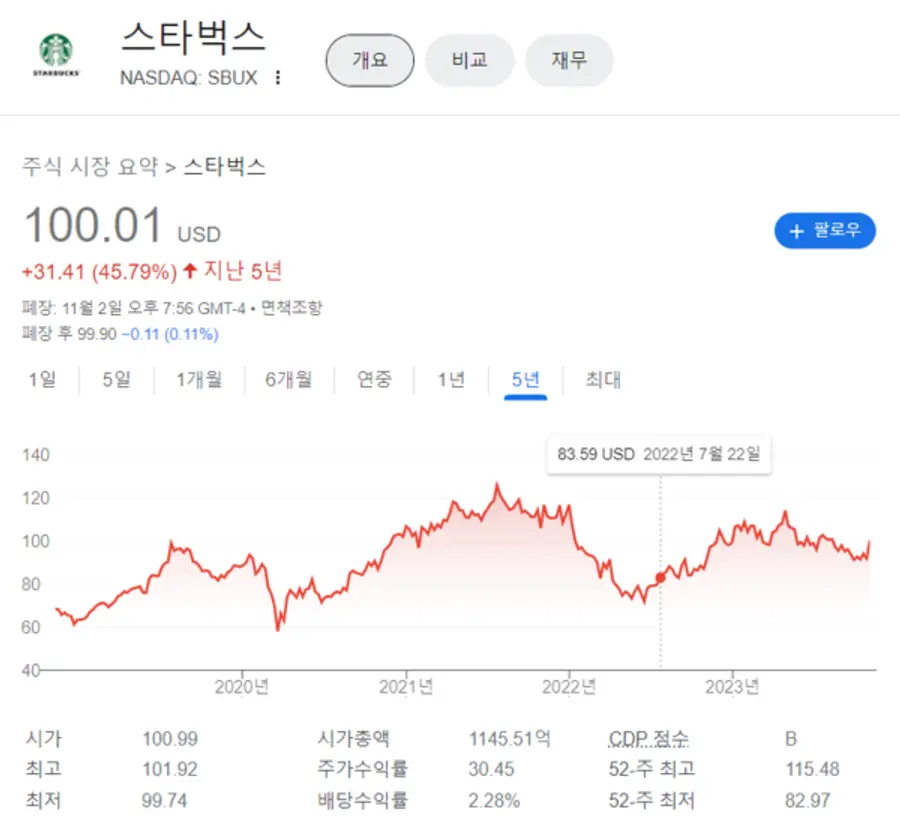The height and width of the screenshot is (816, 900).
Task: Click the 시가 value 100.99
Action: pos(170,739)
